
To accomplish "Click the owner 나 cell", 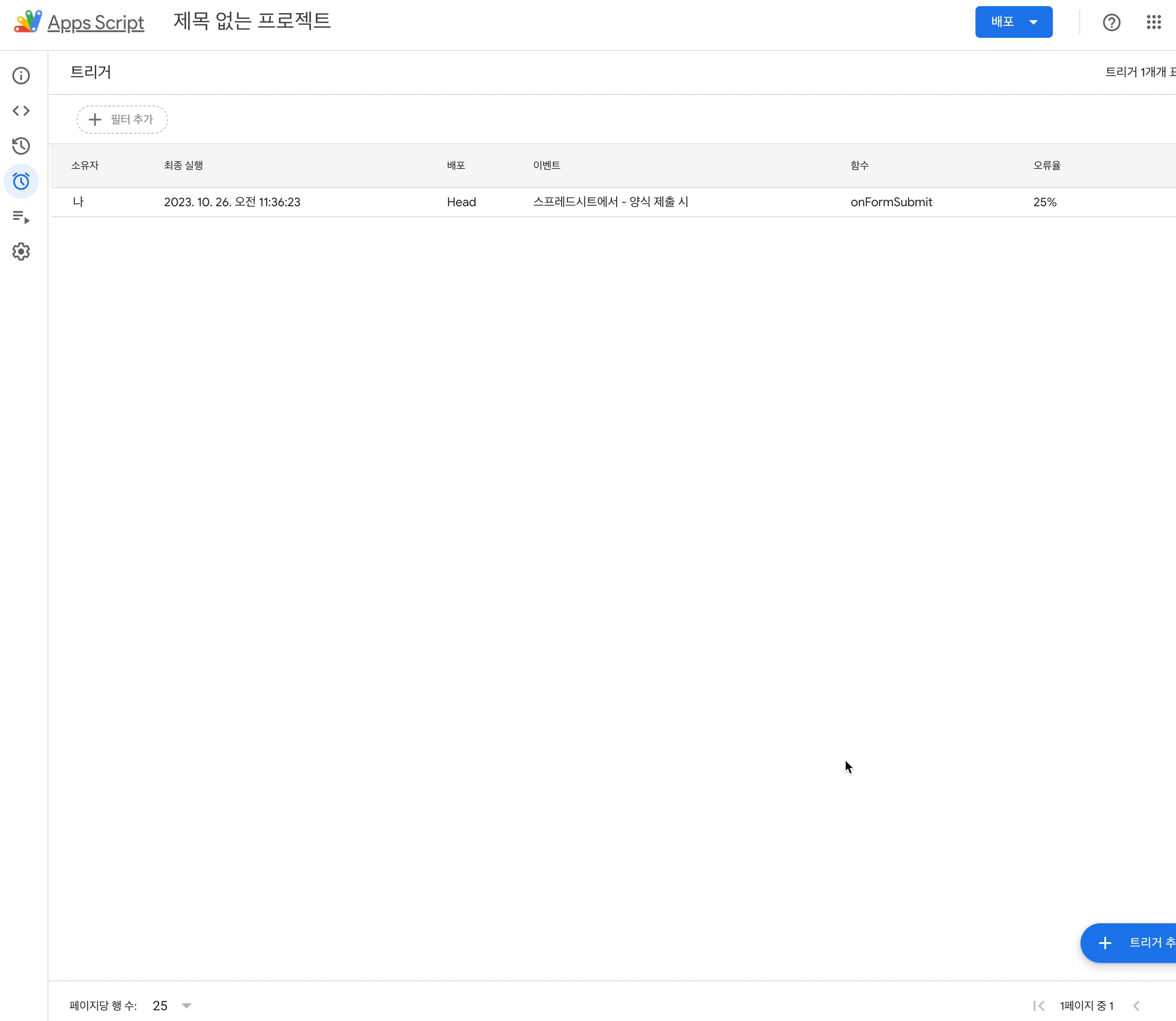I will (78, 202).
